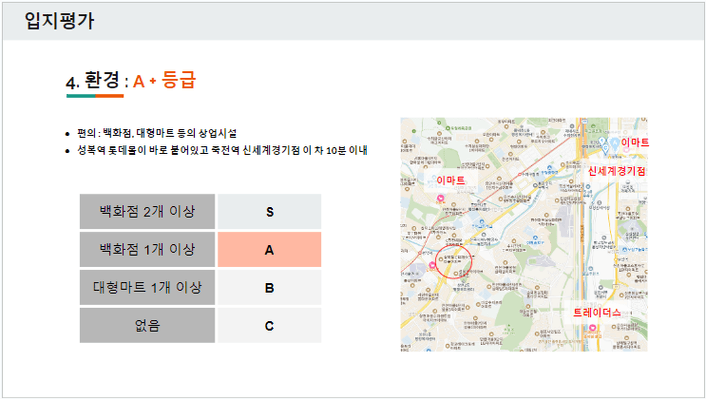706x399 pixels.
Task: Click the pink marker left of the red circle
Action: point(432,265)
